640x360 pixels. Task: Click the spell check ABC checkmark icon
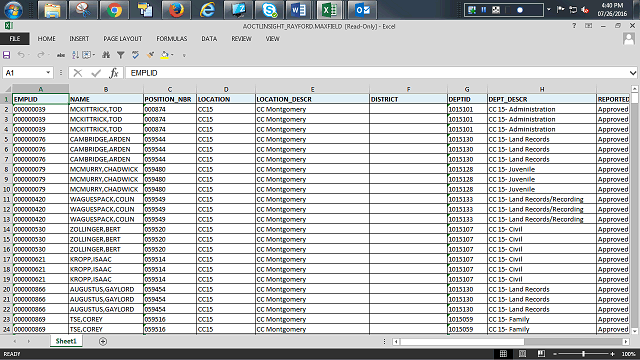pyautogui.click(x=135, y=55)
